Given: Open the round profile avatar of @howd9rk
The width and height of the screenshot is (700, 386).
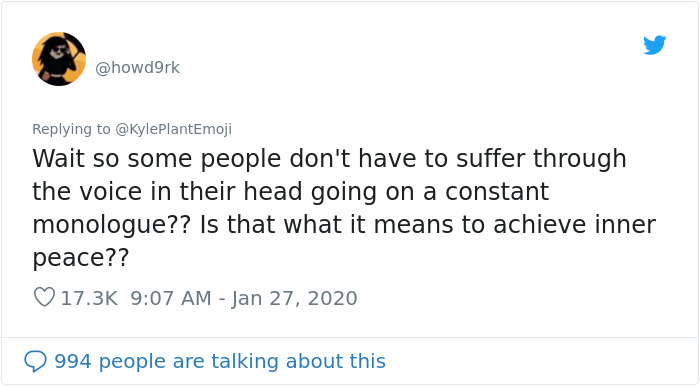Looking at the screenshot, I should pyautogui.click(x=59, y=59).
